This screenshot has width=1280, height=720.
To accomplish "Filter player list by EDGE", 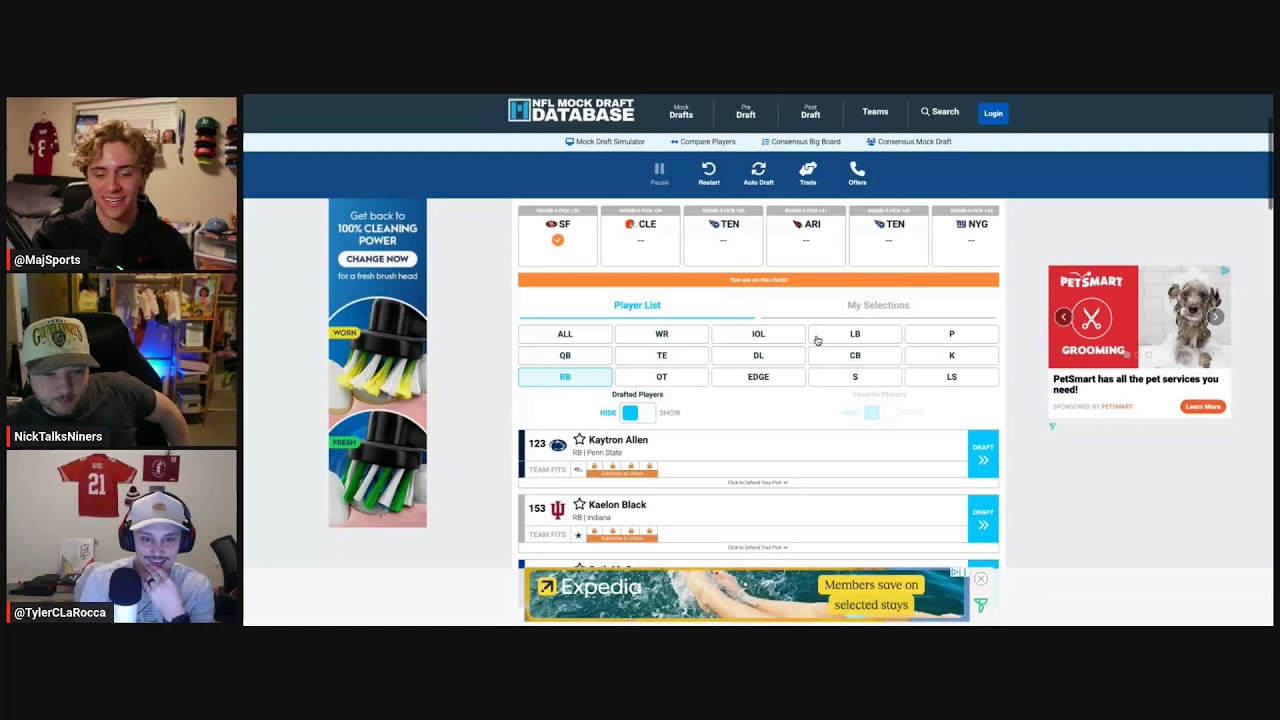I will (x=758, y=377).
